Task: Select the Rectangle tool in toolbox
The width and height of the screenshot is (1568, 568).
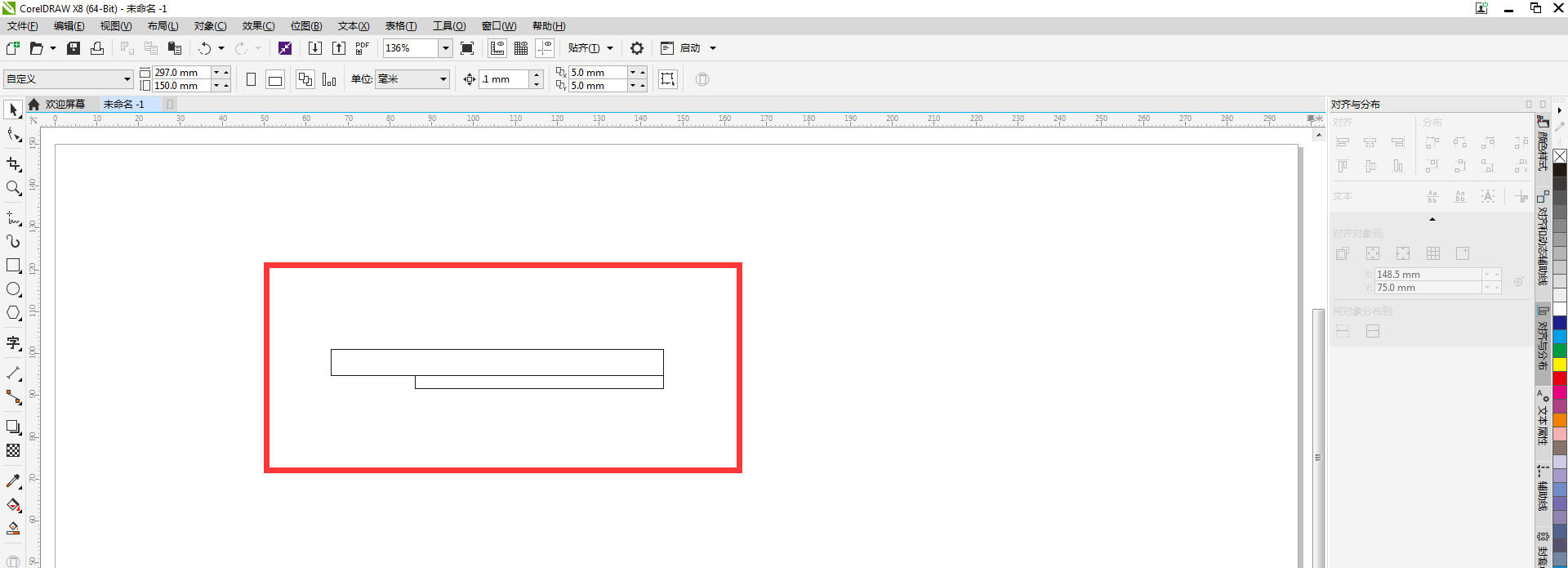Action: [x=13, y=266]
